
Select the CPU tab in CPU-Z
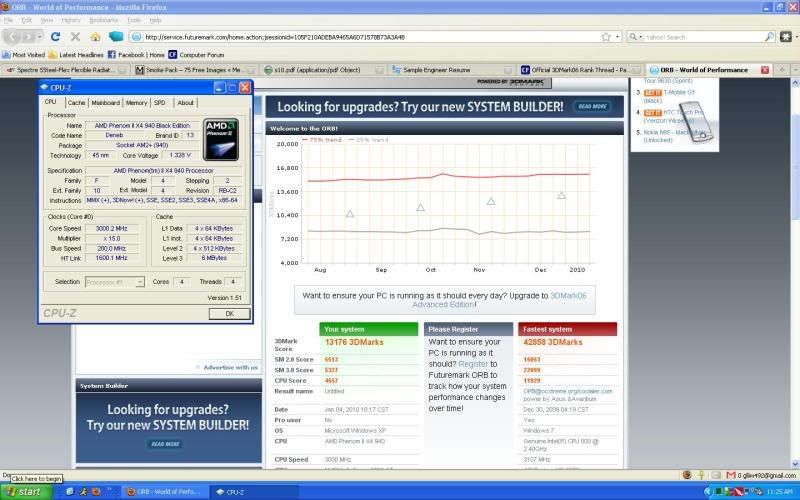[51, 102]
